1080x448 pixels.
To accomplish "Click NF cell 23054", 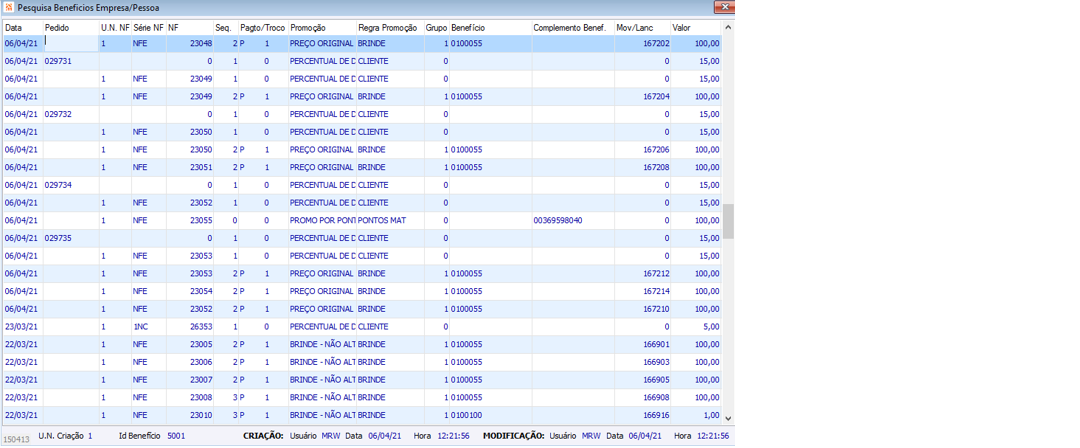I will [x=190, y=292].
